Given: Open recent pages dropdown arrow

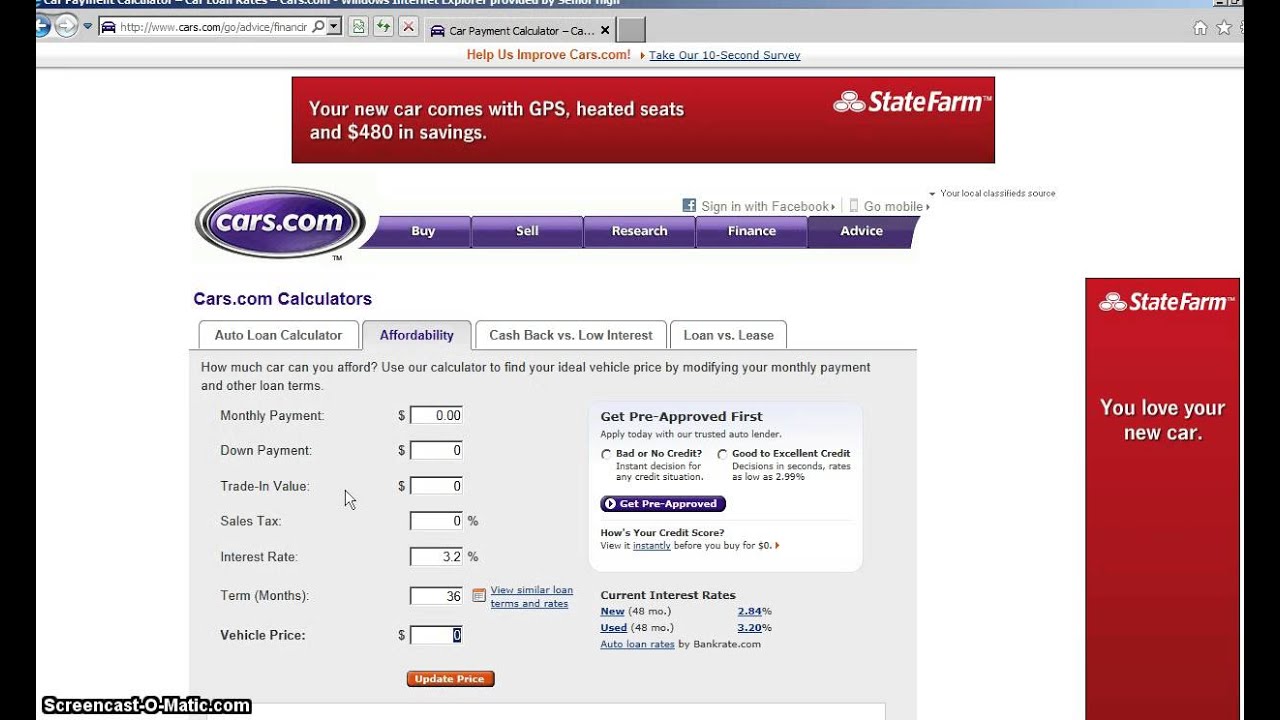Looking at the screenshot, I should (88, 27).
